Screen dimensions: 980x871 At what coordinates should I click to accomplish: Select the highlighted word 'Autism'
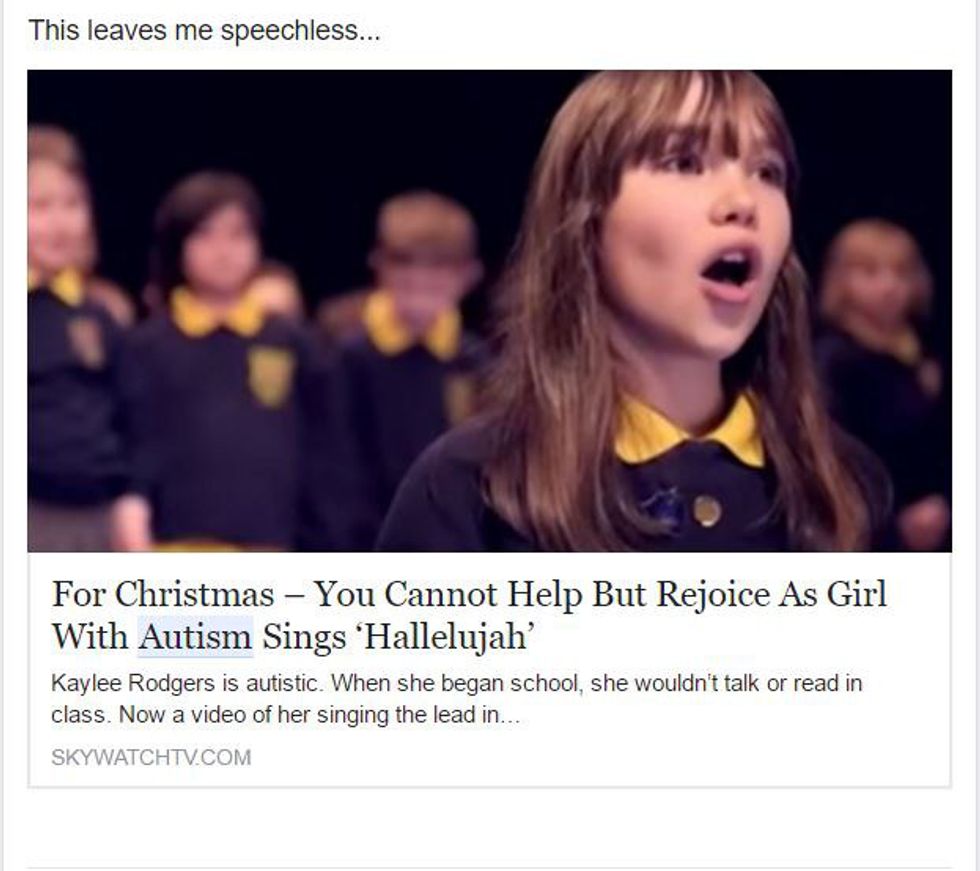[195, 637]
